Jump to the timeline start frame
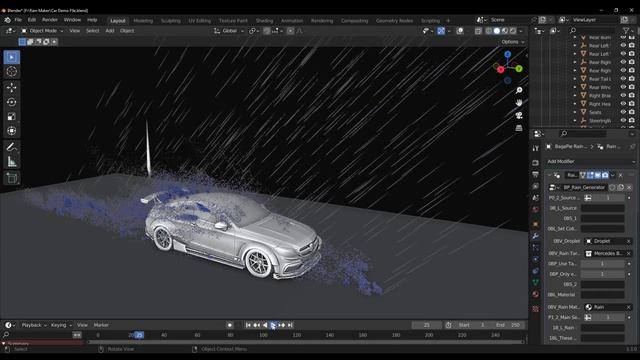This screenshot has height=360, width=640. pyautogui.click(x=248, y=325)
